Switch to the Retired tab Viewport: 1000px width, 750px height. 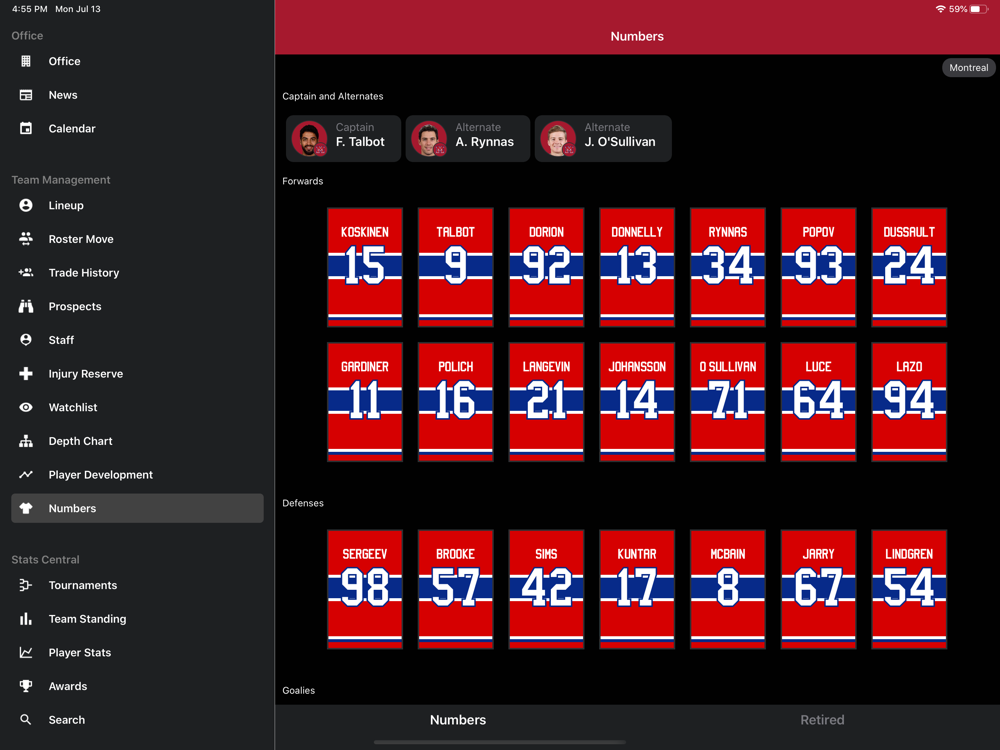[822, 719]
